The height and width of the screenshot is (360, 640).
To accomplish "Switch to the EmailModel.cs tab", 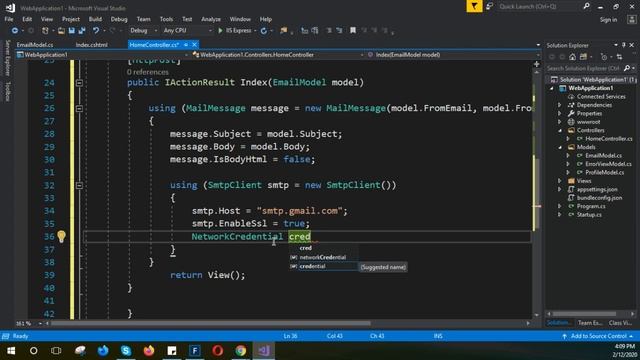I will [35, 45].
